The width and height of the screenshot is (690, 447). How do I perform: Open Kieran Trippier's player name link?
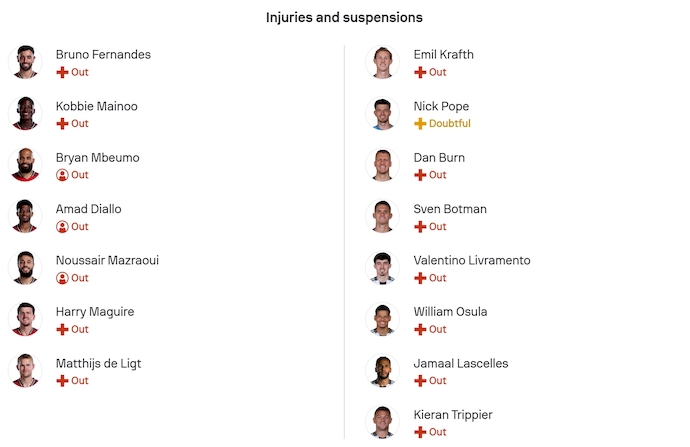453,414
